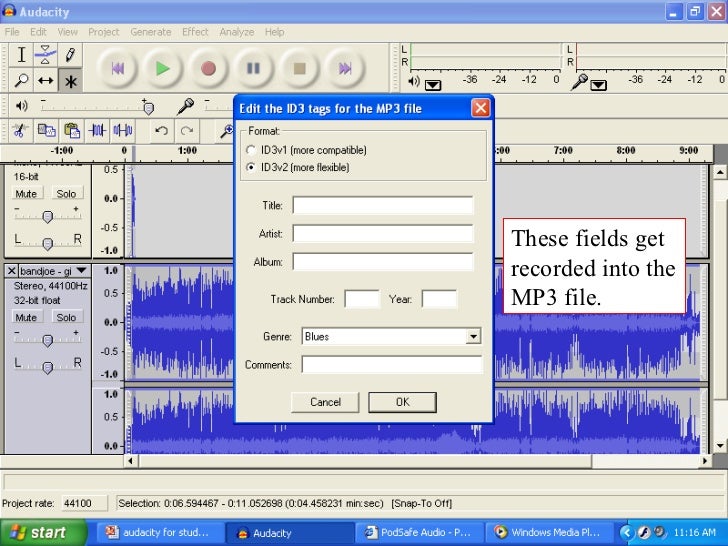728x546 pixels.
Task: Open the input meter dropdown arrow
Action: [598, 85]
